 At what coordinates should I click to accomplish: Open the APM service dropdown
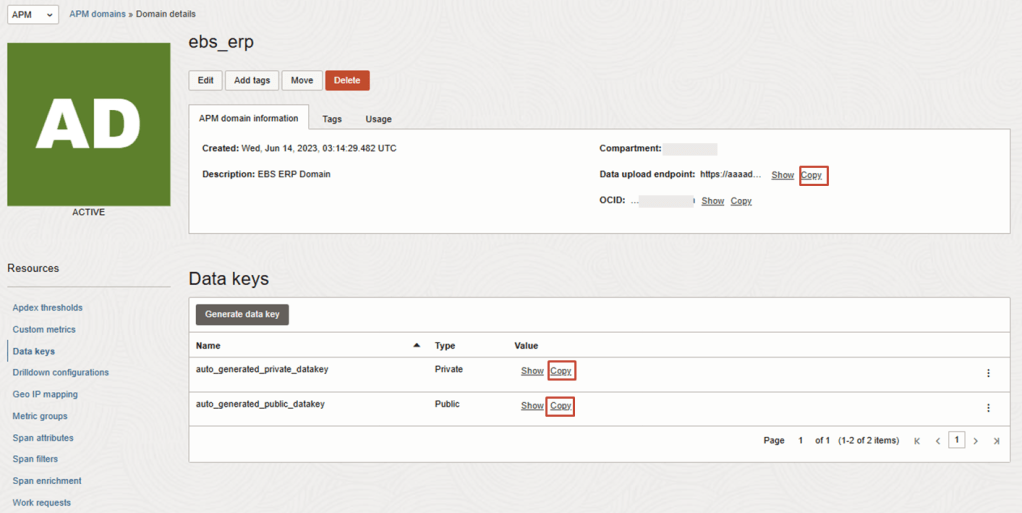[x=33, y=15]
